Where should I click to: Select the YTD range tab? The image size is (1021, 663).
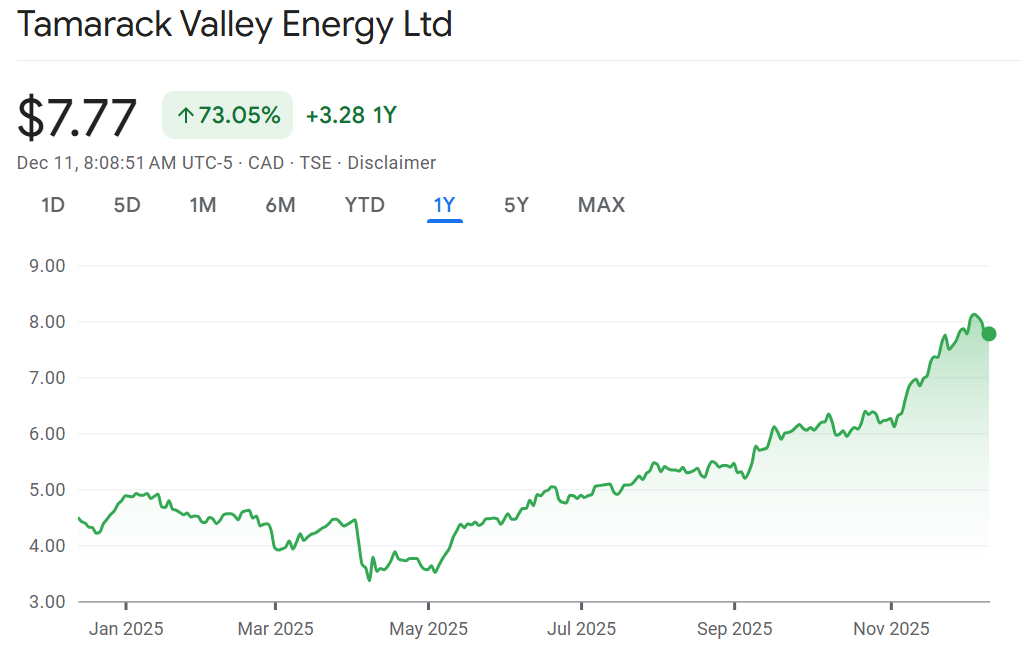[365, 205]
